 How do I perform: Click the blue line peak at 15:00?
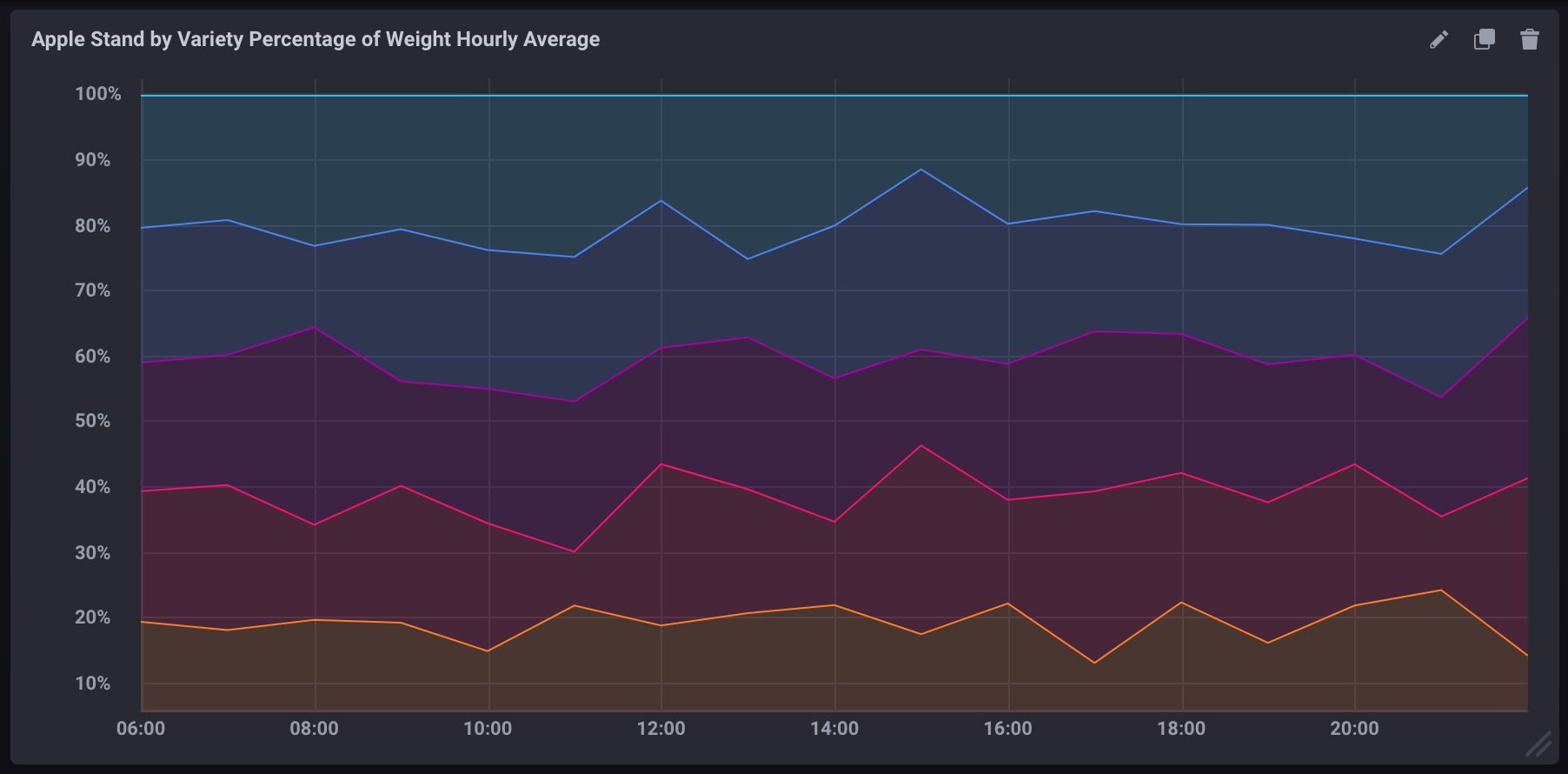point(921,170)
